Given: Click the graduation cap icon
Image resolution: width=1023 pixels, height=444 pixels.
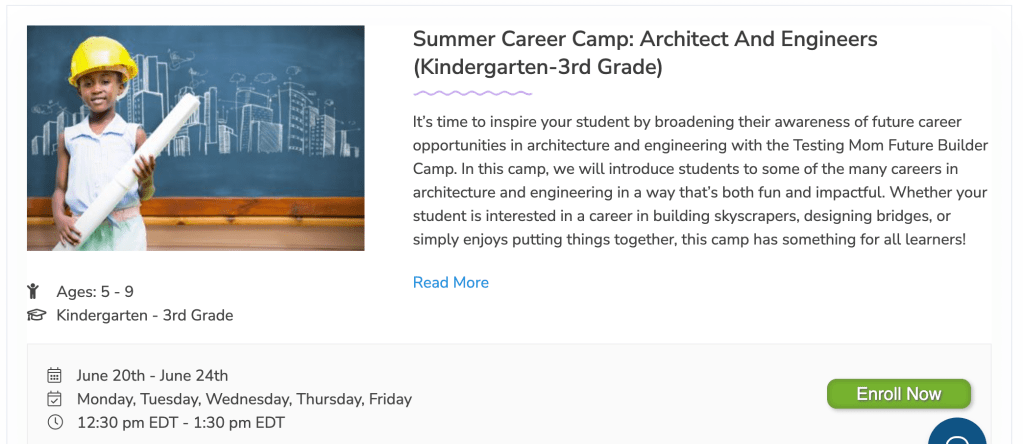Looking at the screenshot, I should 36,315.
